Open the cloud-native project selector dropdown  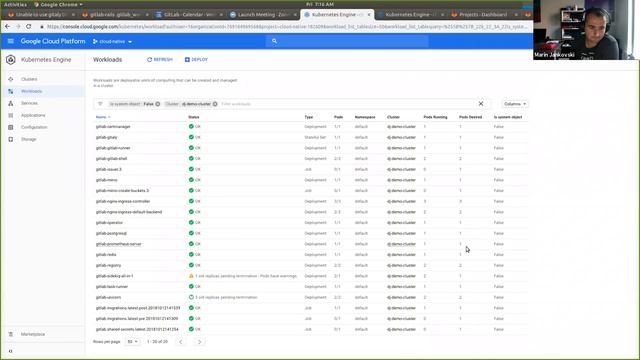[x=112, y=42]
